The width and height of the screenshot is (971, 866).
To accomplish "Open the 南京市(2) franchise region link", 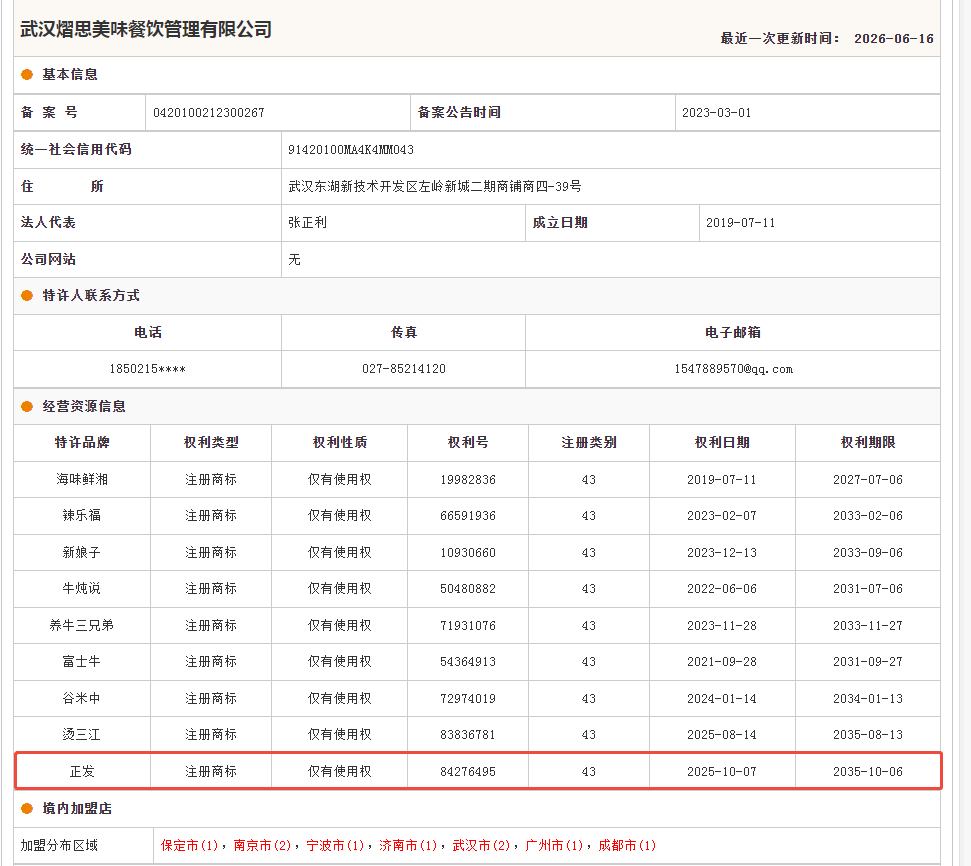I will coord(263,846).
